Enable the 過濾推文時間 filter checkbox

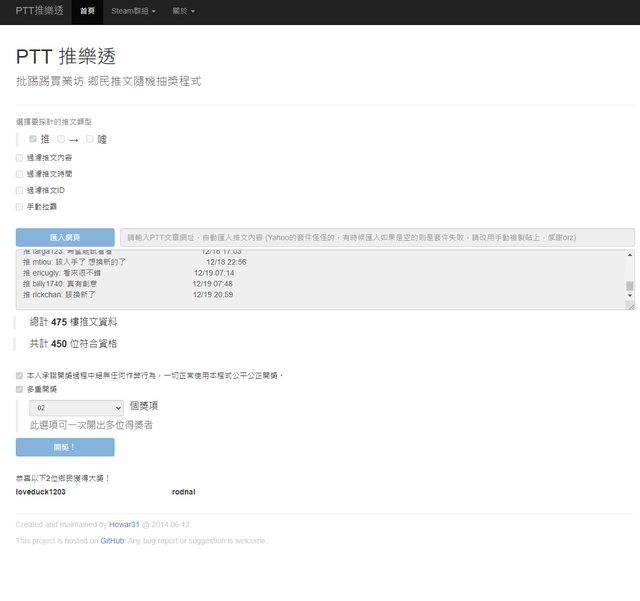pyautogui.click(x=20, y=173)
